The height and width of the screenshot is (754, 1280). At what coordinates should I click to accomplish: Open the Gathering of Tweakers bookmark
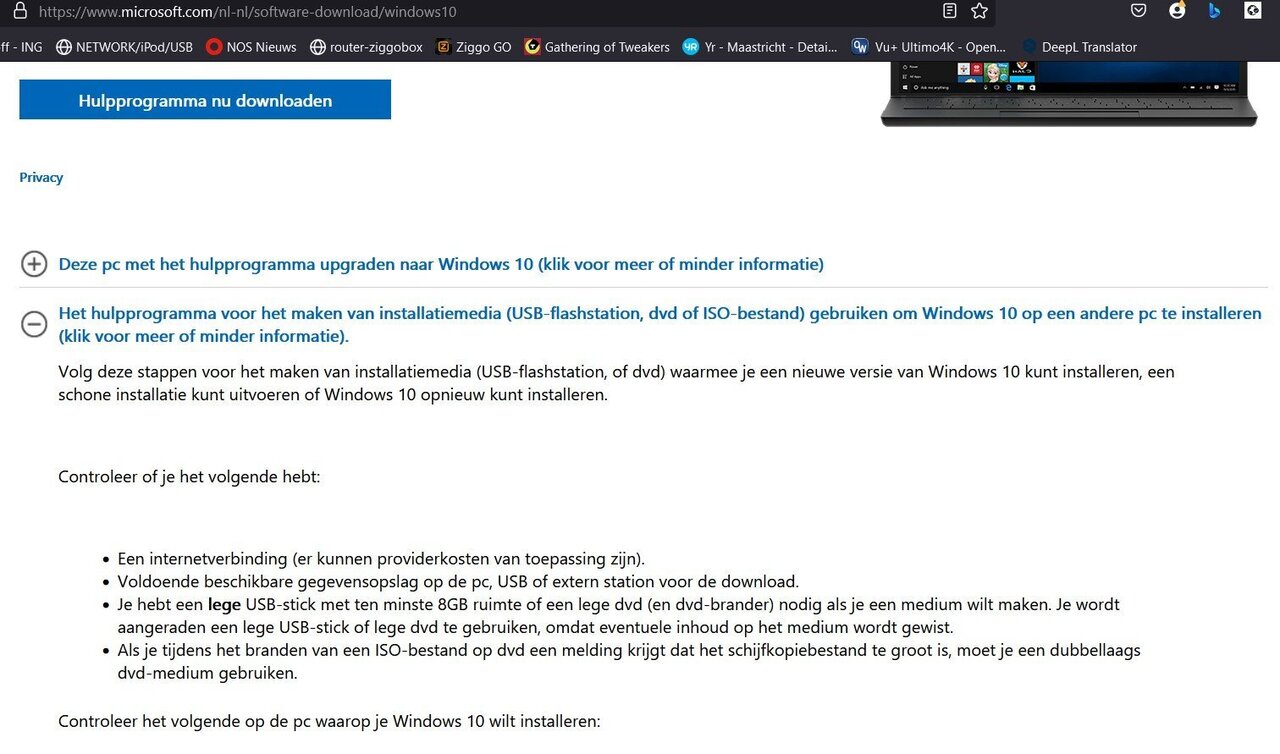pyautogui.click(x=596, y=46)
